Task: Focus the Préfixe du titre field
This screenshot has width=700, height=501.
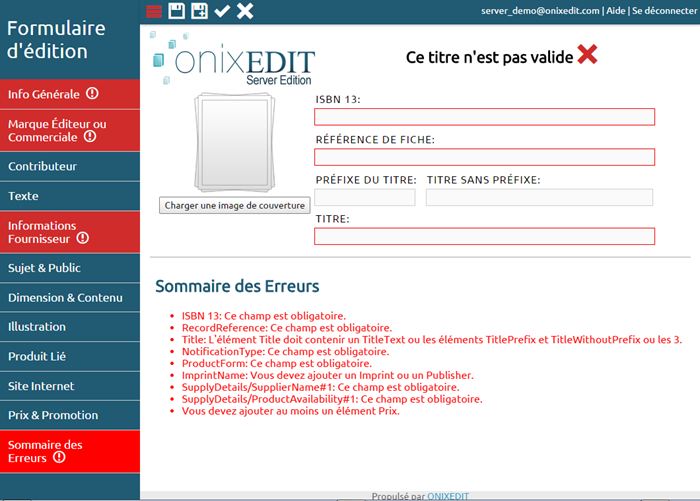Action: (365, 197)
